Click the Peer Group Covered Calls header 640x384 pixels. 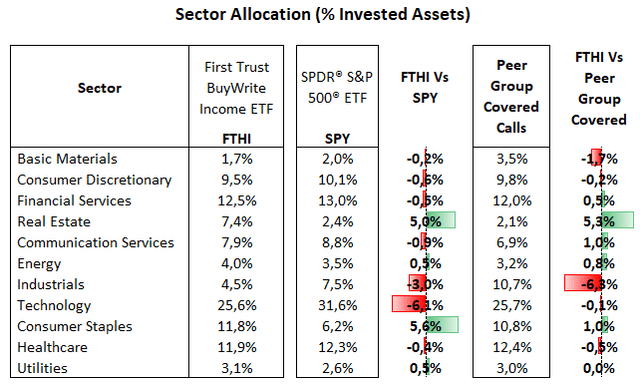(511, 96)
